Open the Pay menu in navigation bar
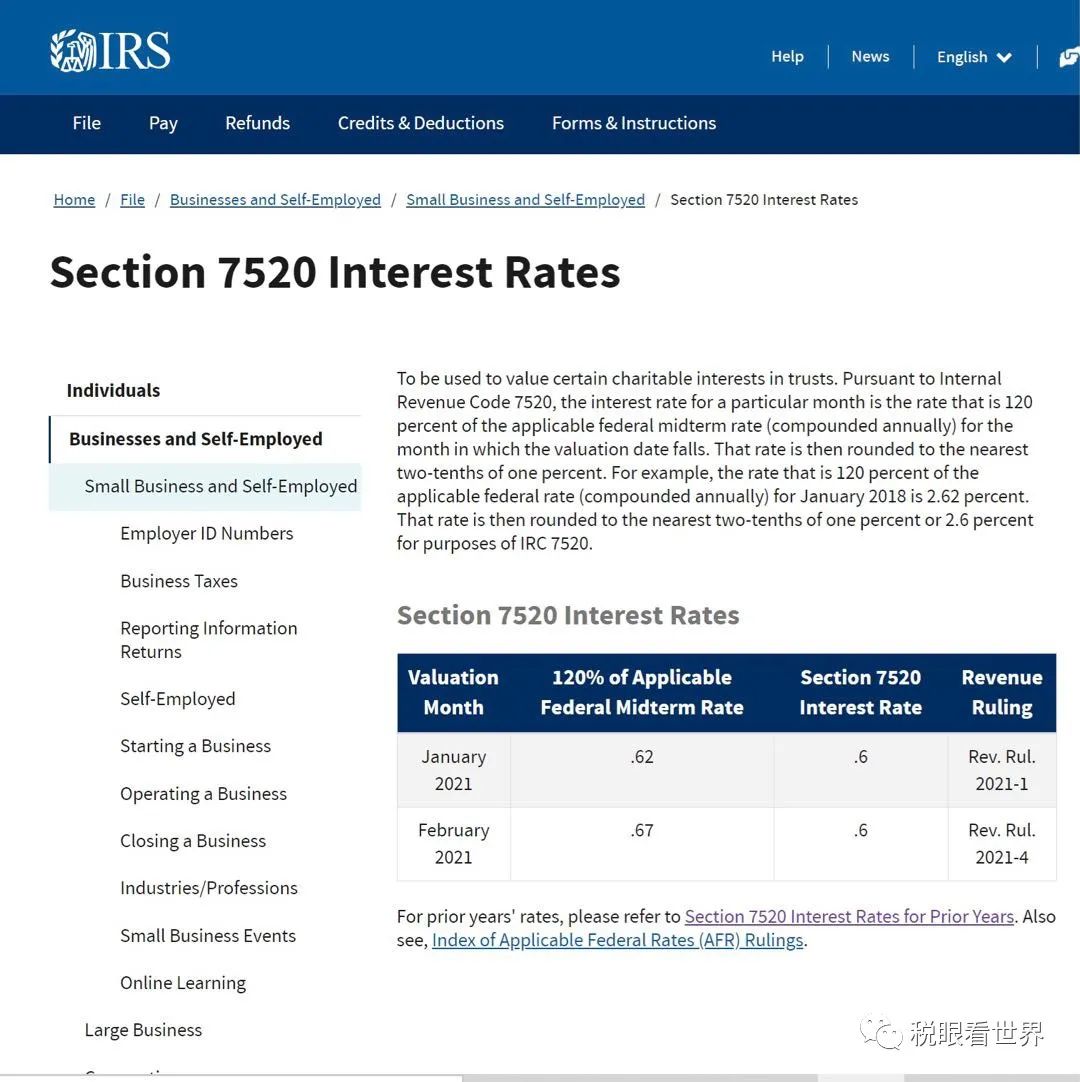 163,123
